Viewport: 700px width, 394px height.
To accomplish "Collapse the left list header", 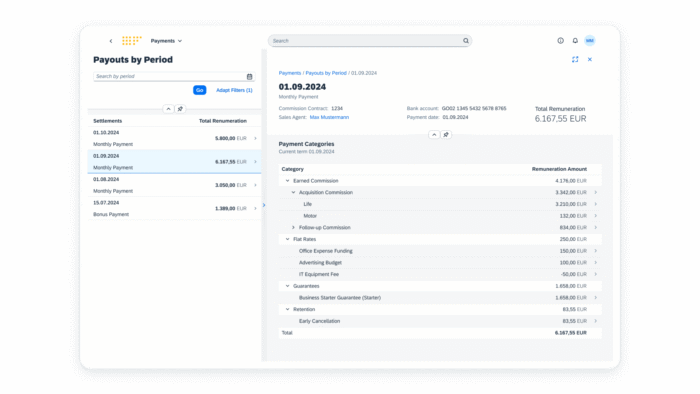I will coord(168,109).
